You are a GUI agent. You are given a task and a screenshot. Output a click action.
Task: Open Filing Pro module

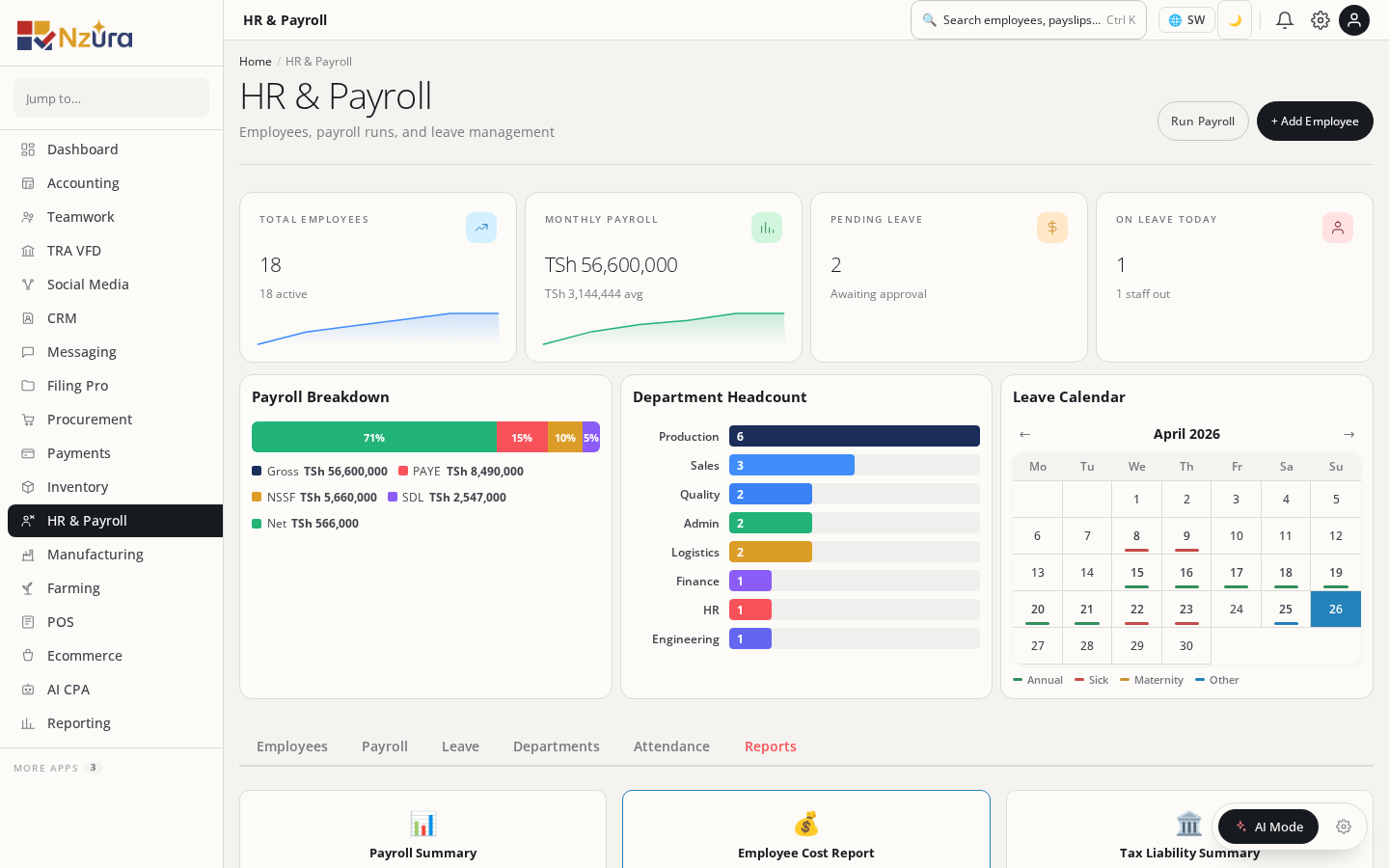(x=115, y=386)
